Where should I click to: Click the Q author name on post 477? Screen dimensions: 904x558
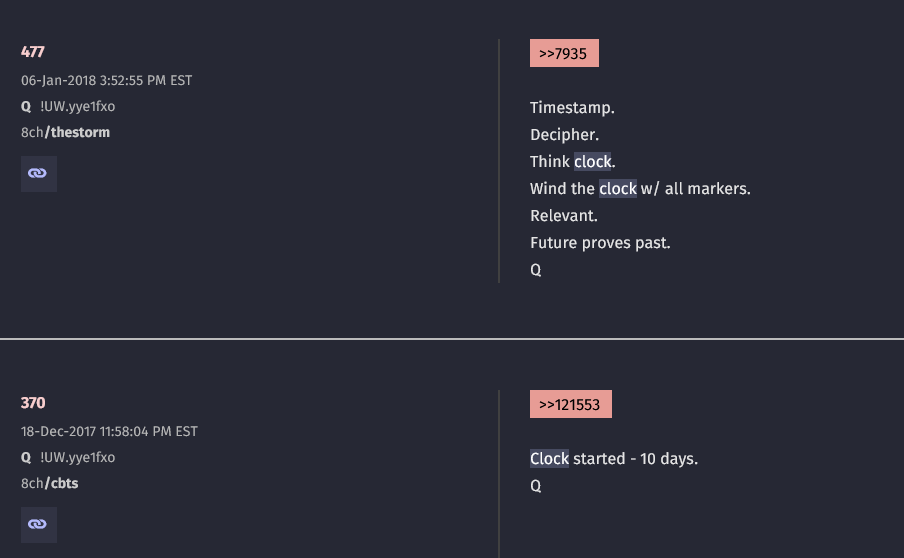tap(26, 107)
